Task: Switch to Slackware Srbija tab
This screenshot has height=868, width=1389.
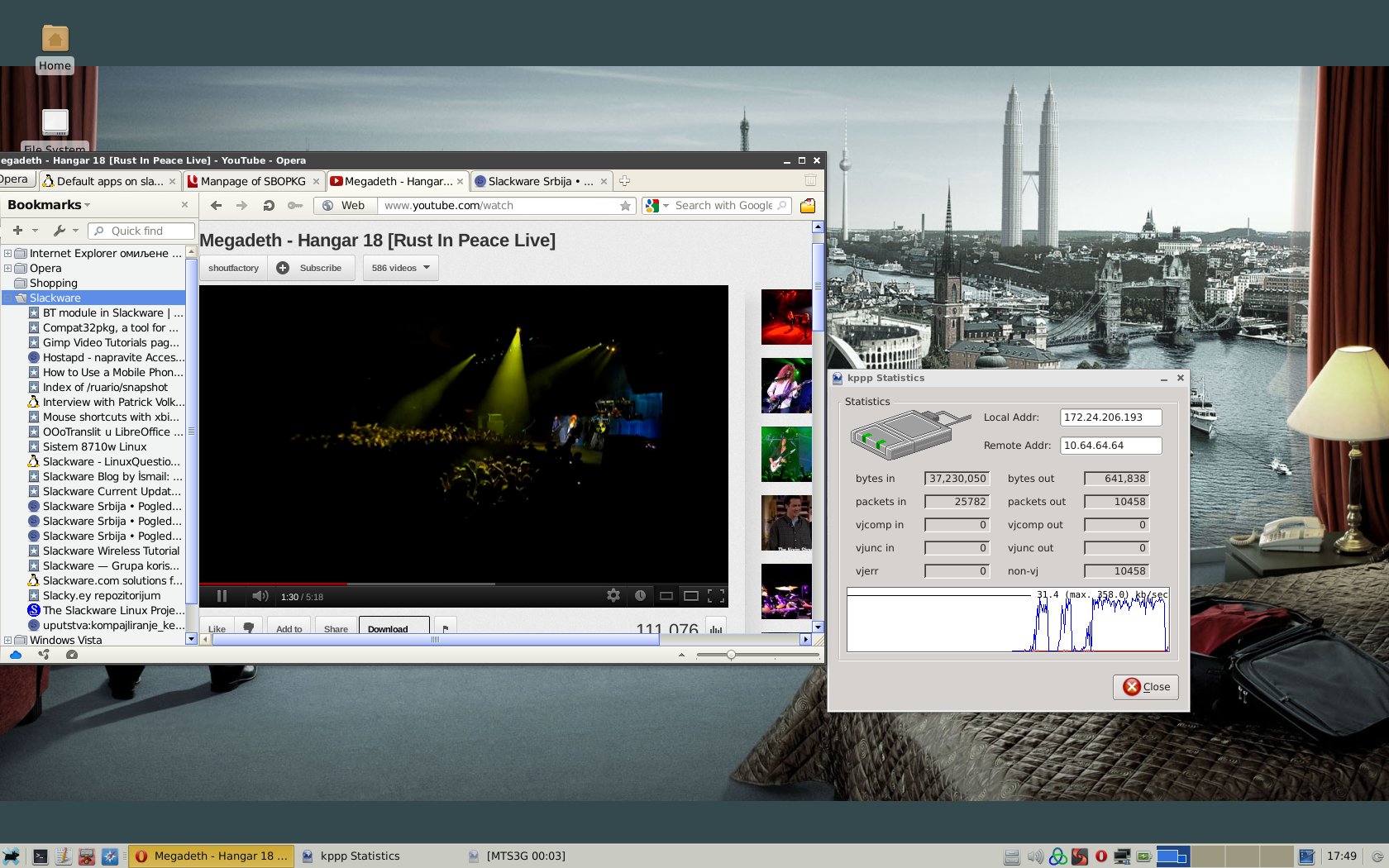Action: pos(539,181)
